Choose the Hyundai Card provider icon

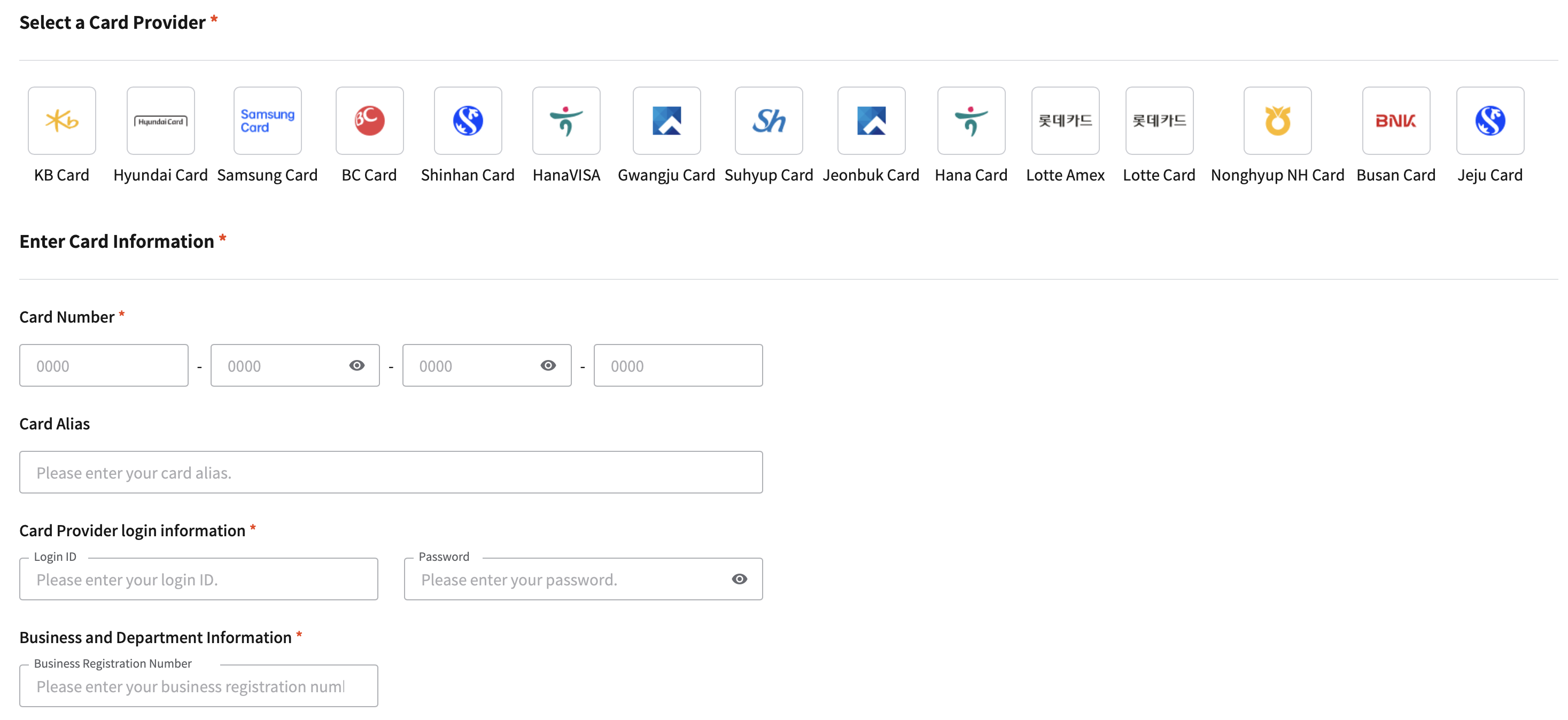[161, 120]
